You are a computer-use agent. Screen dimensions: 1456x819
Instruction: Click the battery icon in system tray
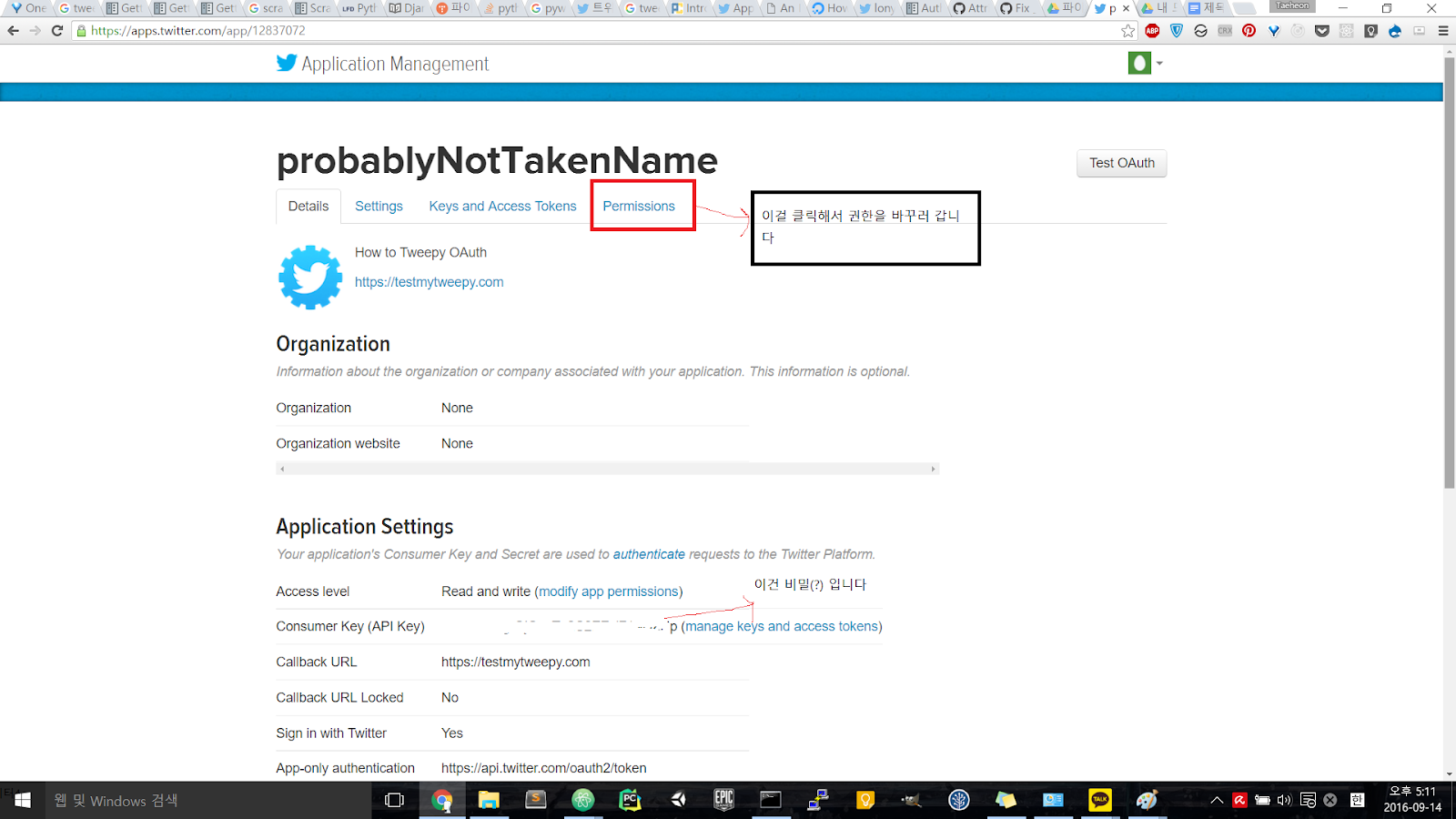point(1262,800)
